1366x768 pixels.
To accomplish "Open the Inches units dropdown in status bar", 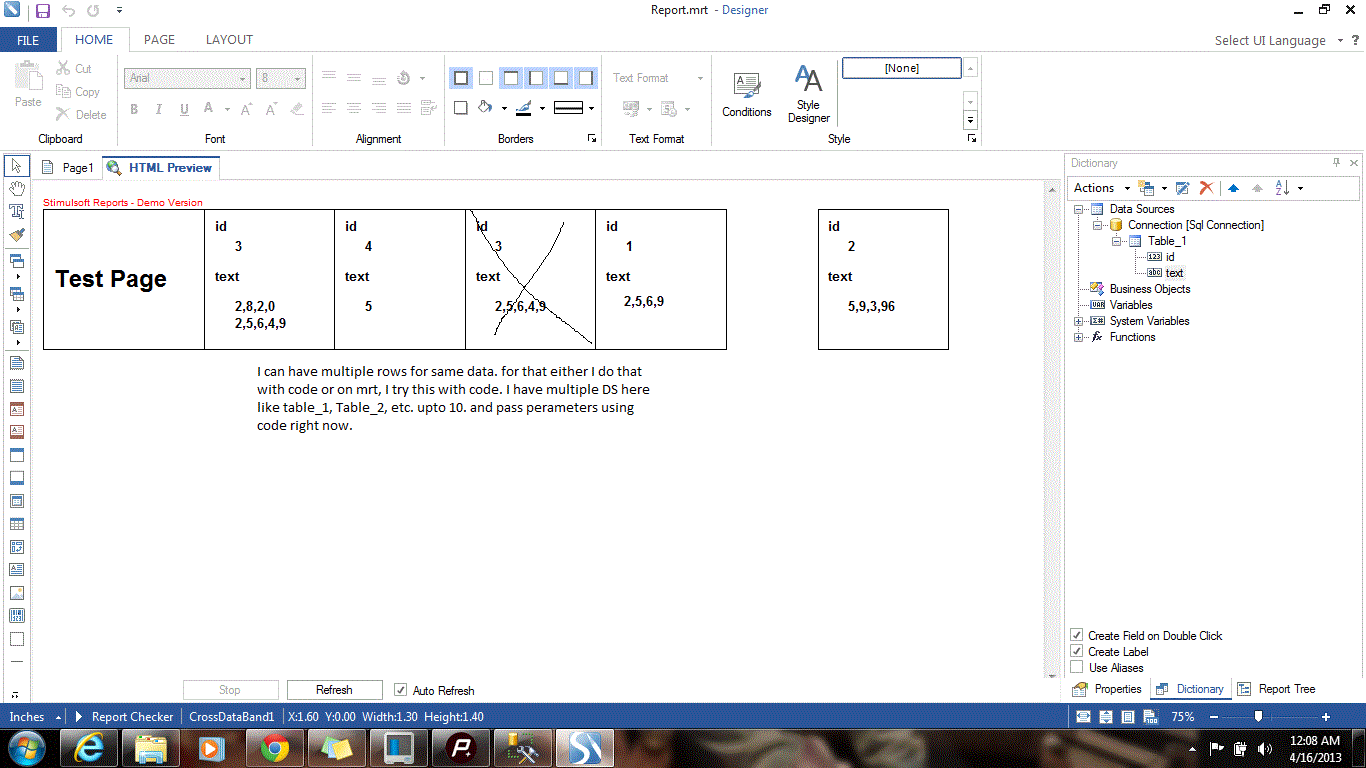I will [x=35, y=716].
